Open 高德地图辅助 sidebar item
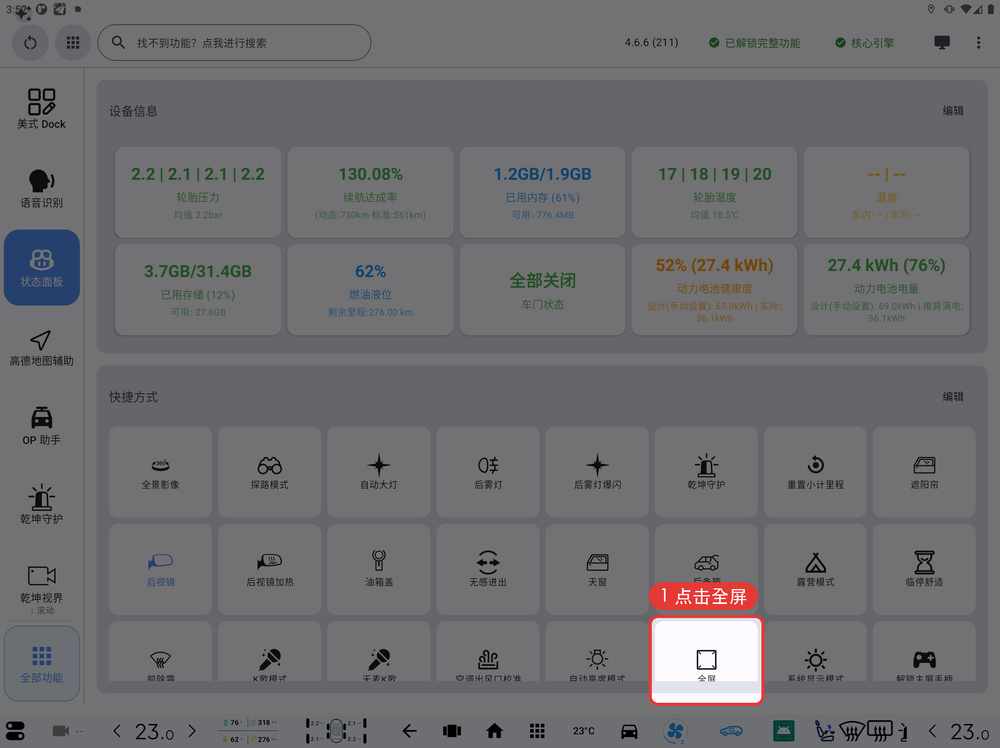The height and width of the screenshot is (748, 1000). [x=41, y=348]
